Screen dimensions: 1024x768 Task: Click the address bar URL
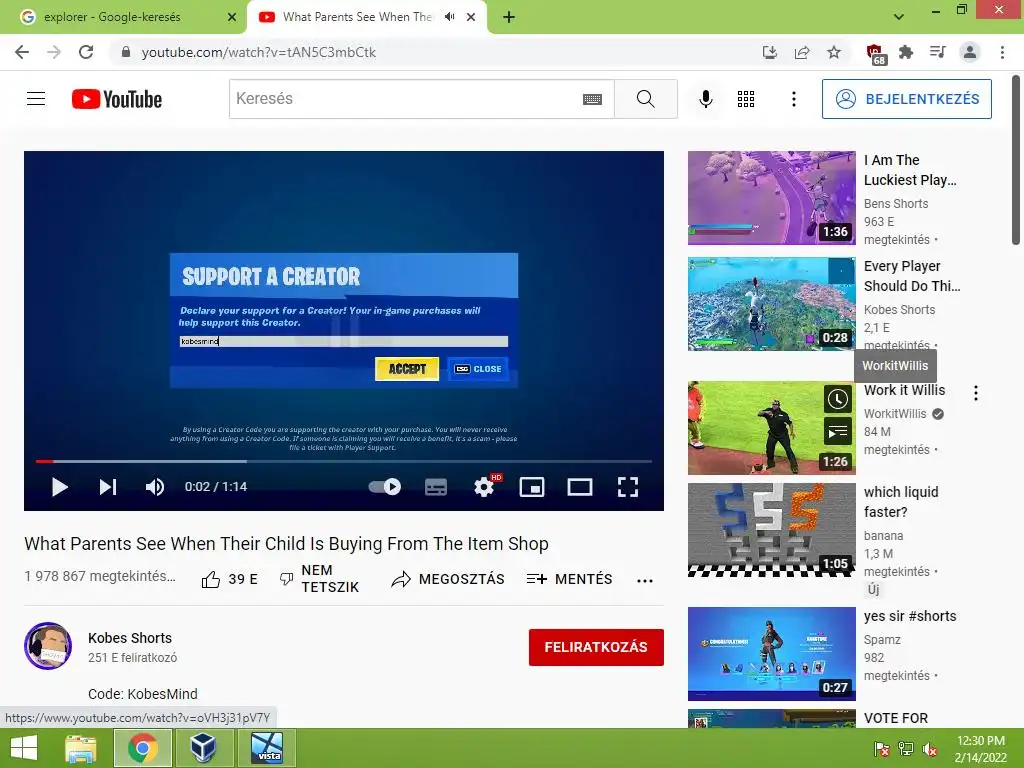[259, 52]
